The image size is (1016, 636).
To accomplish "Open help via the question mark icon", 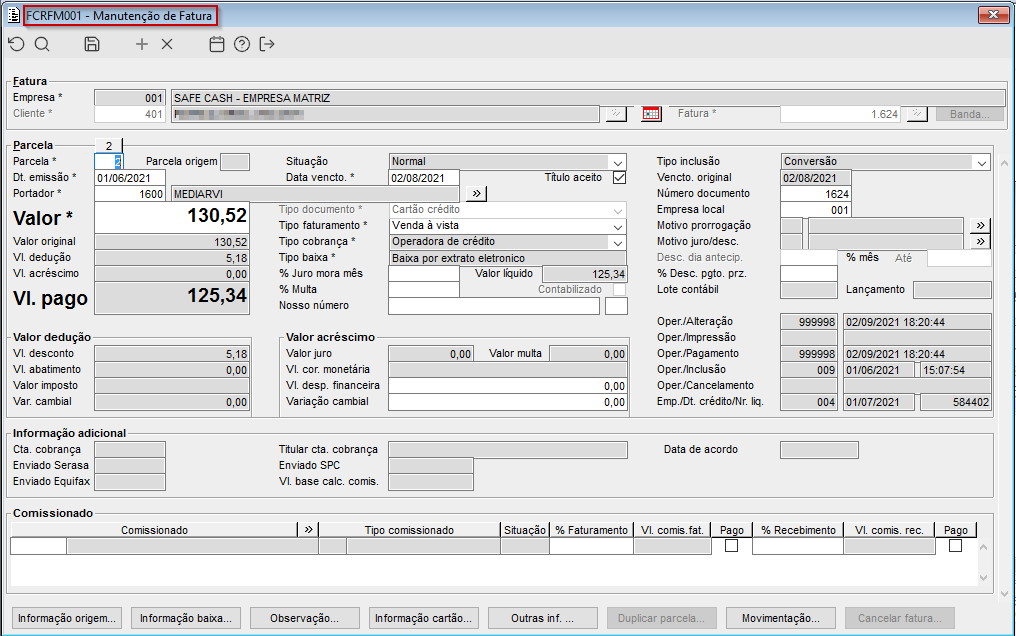I will tap(242, 44).
